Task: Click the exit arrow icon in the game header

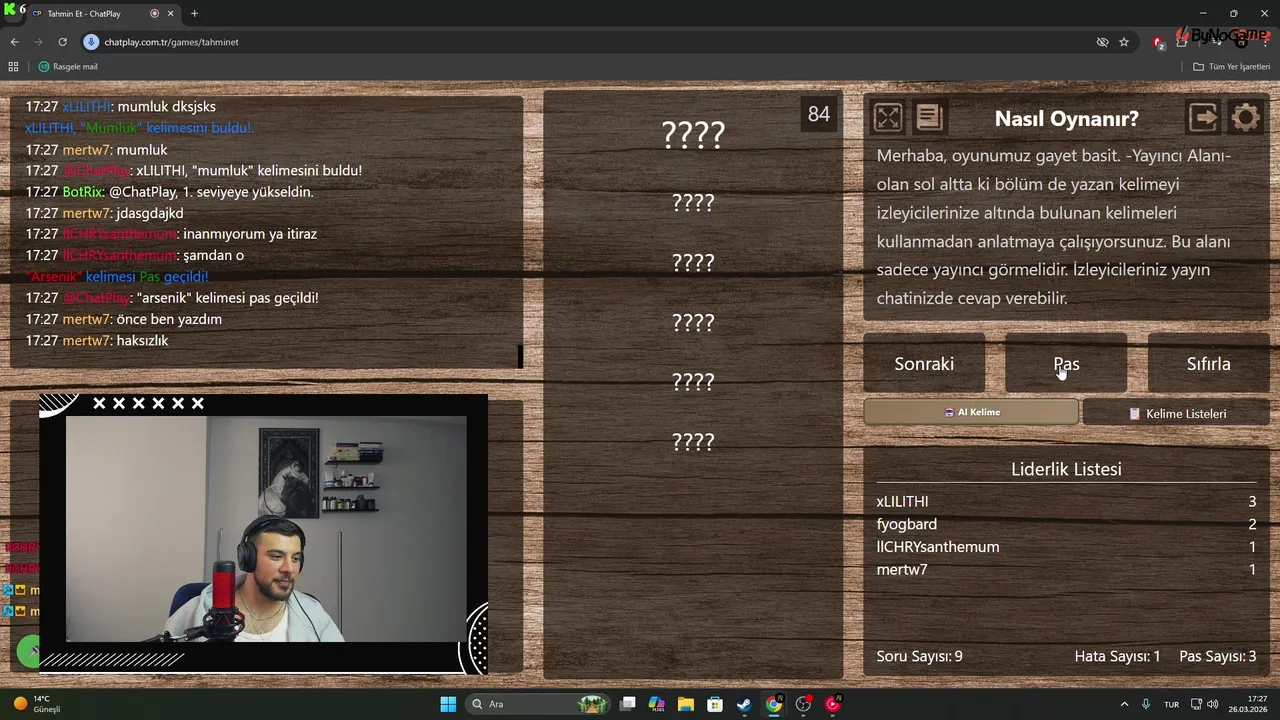Action: coord(1203,118)
